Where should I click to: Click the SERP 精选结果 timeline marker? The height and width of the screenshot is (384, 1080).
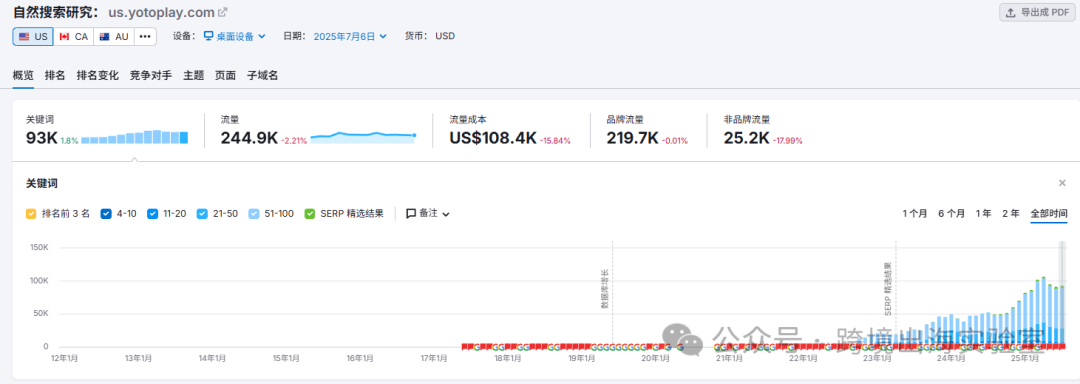(x=888, y=289)
